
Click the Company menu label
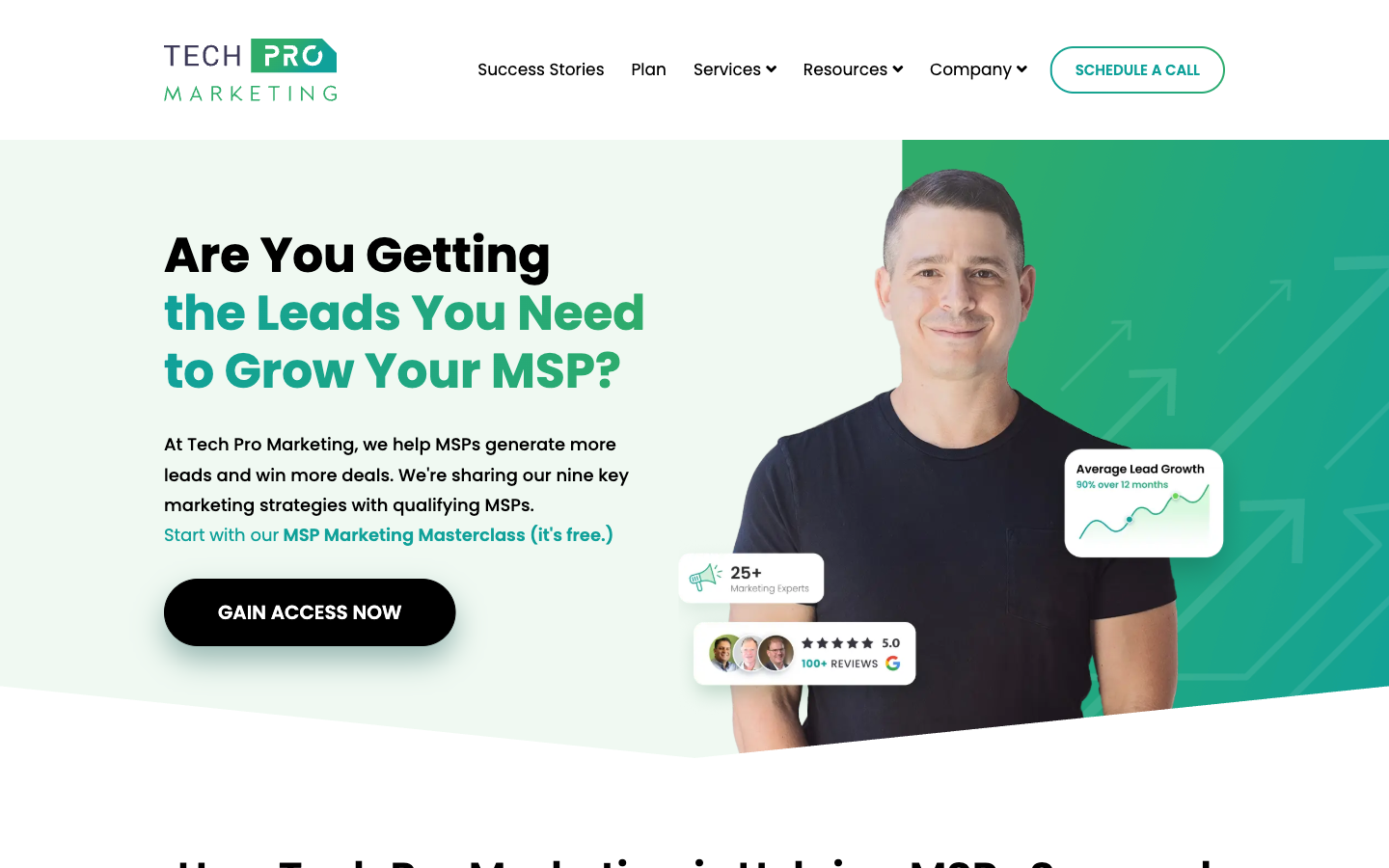click(970, 69)
